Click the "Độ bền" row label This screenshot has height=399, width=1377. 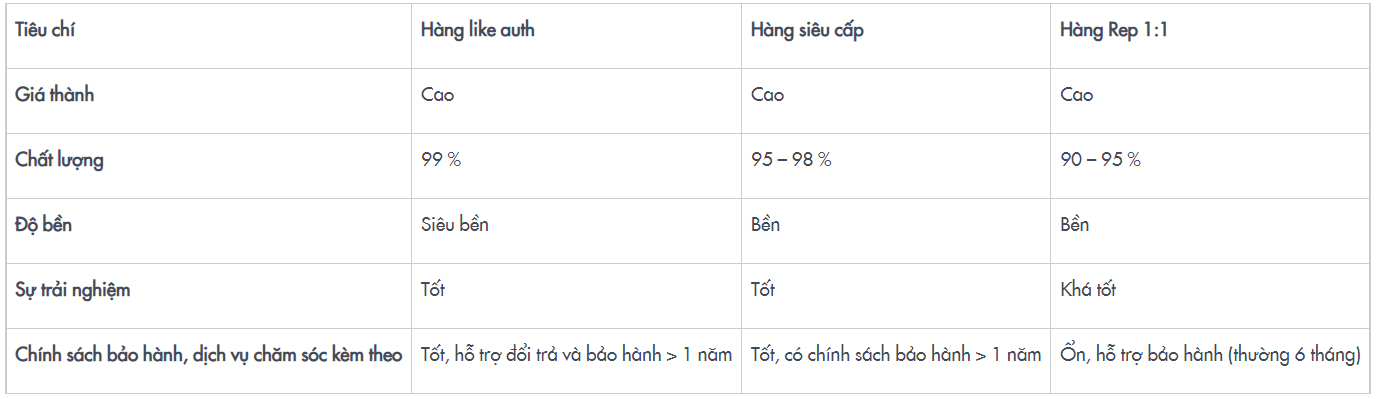point(43,225)
